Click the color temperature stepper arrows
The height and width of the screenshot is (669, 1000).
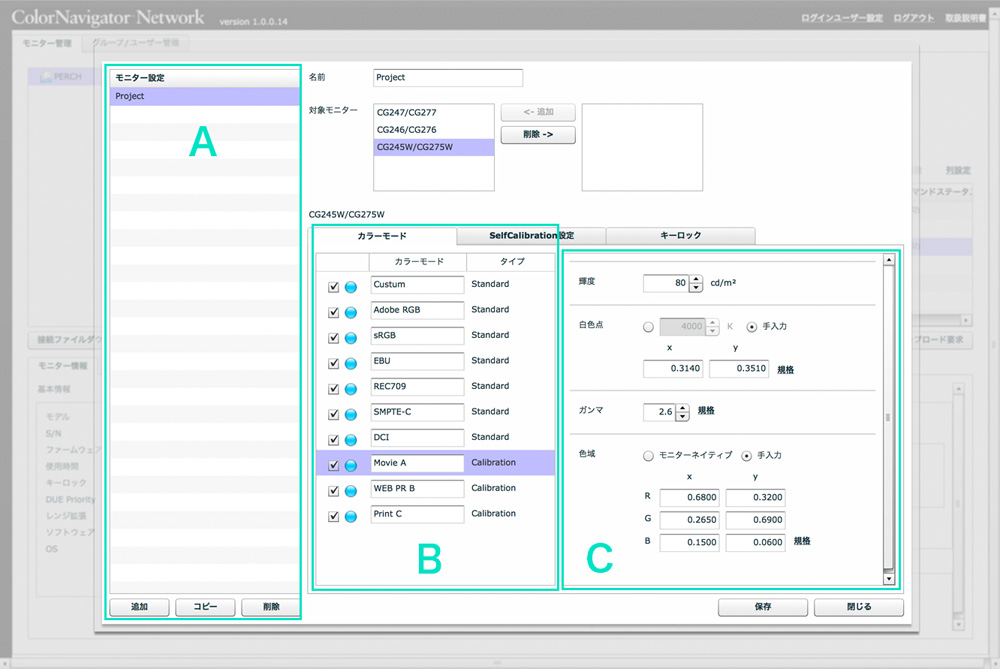(713, 327)
